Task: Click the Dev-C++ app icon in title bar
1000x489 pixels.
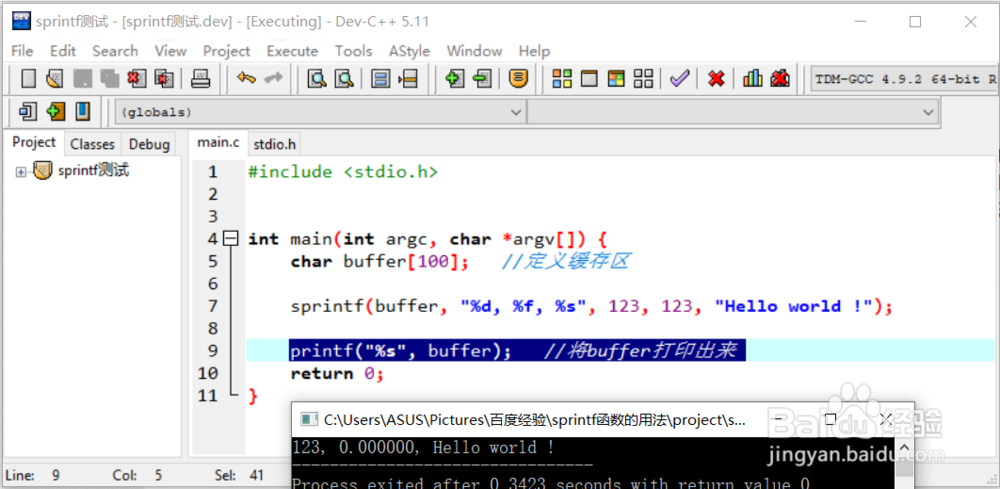Action: [x=21, y=20]
